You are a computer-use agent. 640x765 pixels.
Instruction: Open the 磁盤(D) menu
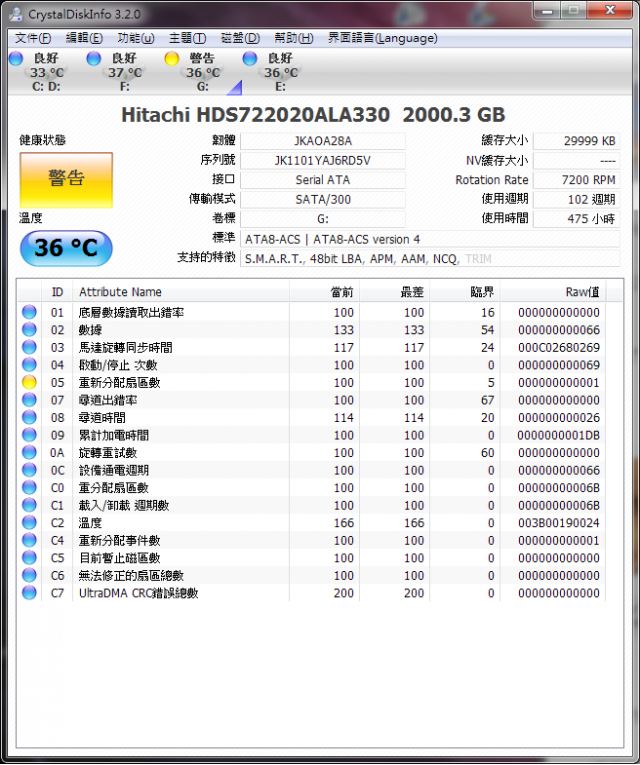pos(240,38)
